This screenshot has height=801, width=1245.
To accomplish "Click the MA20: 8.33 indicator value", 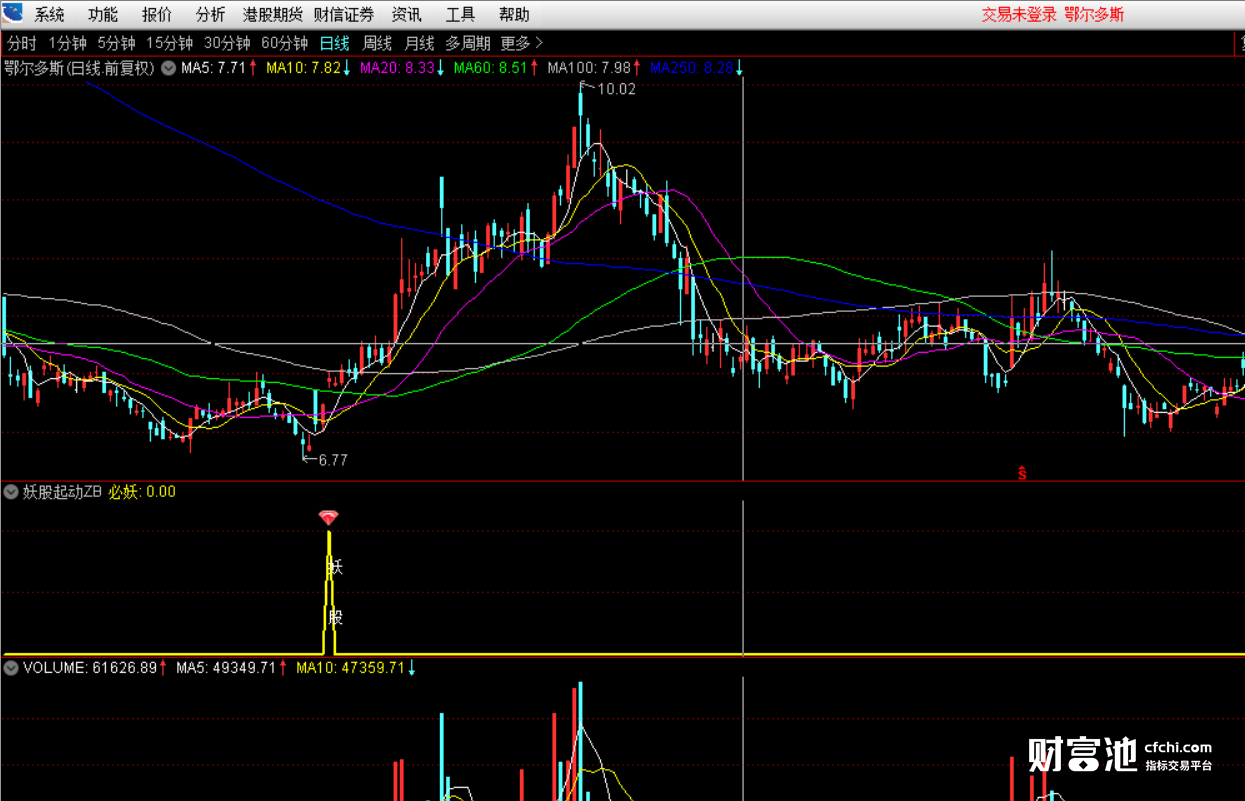I will coord(397,68).
